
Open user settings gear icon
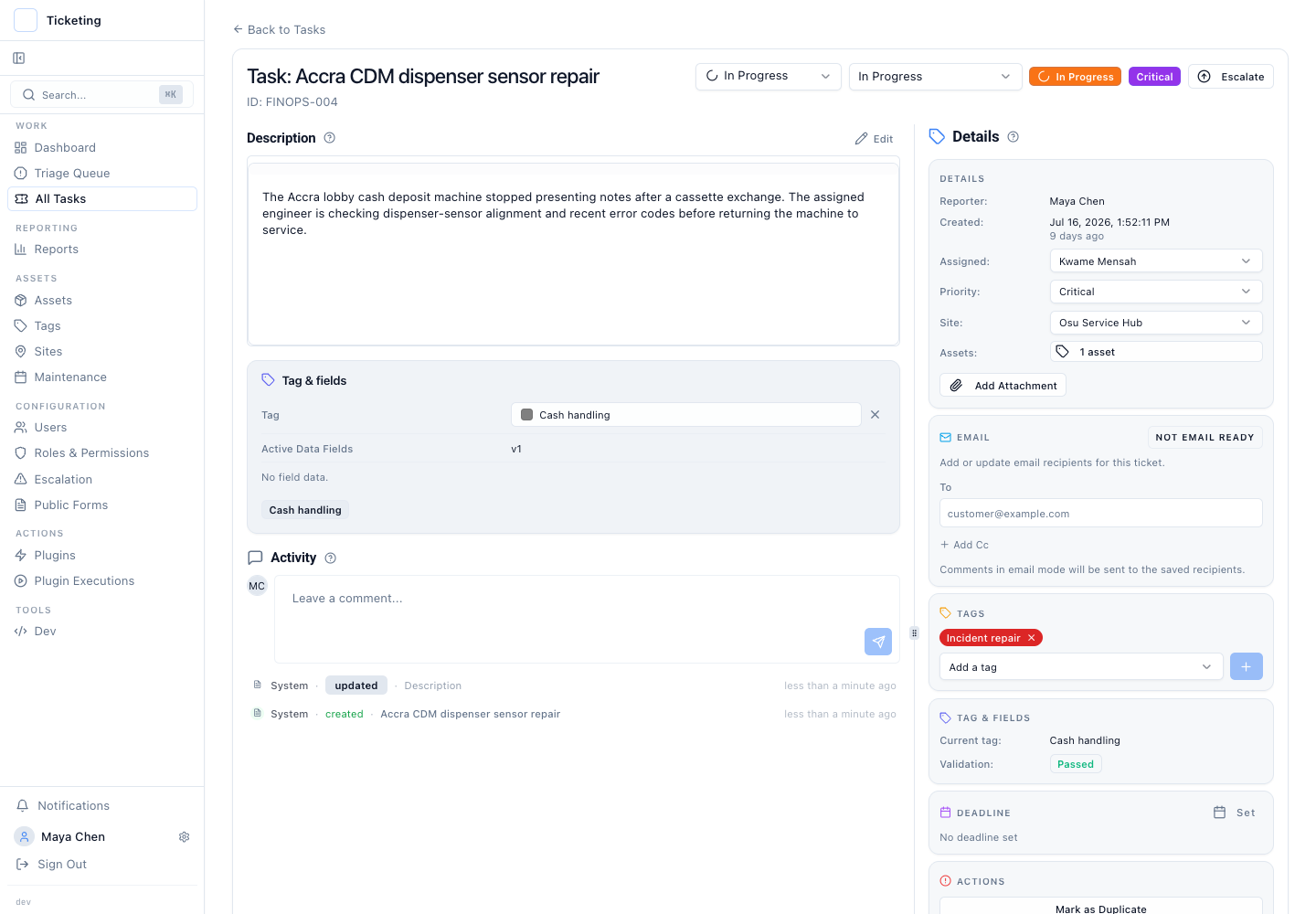pyautogui.click(x=184, y=836)
